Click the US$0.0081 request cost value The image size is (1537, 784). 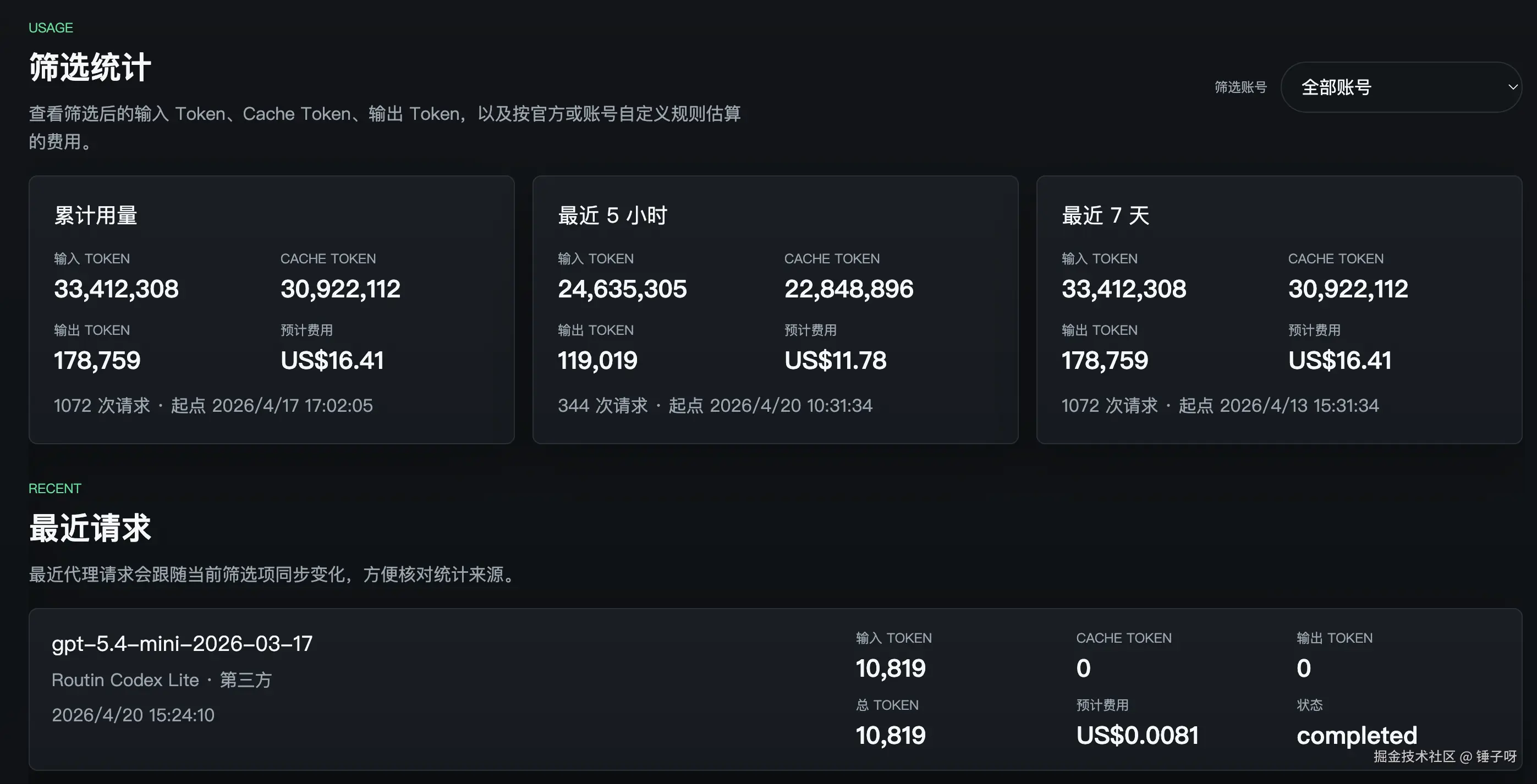(1137, 734)
